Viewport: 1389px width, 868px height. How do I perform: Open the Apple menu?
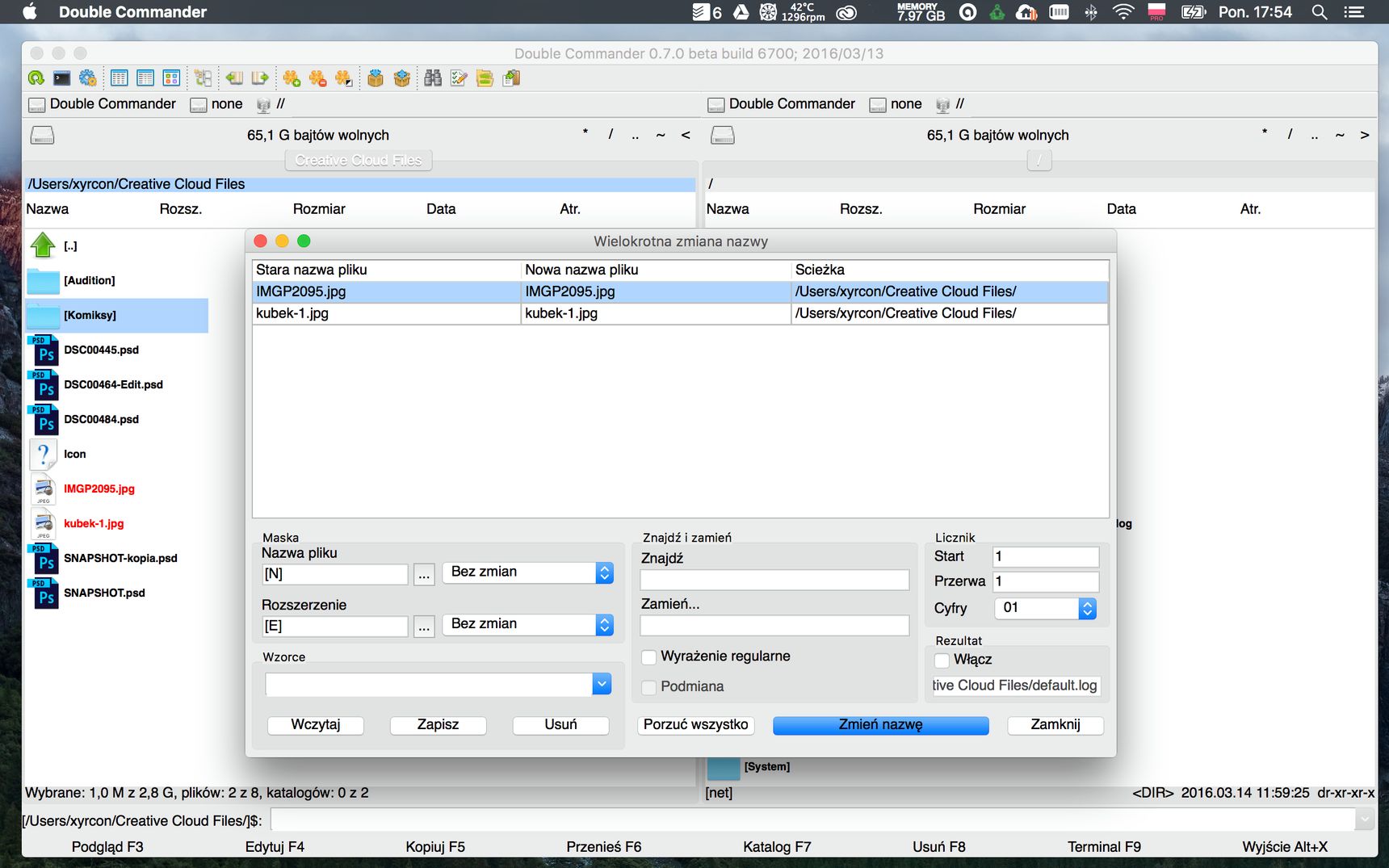click(x=29, y=11)
